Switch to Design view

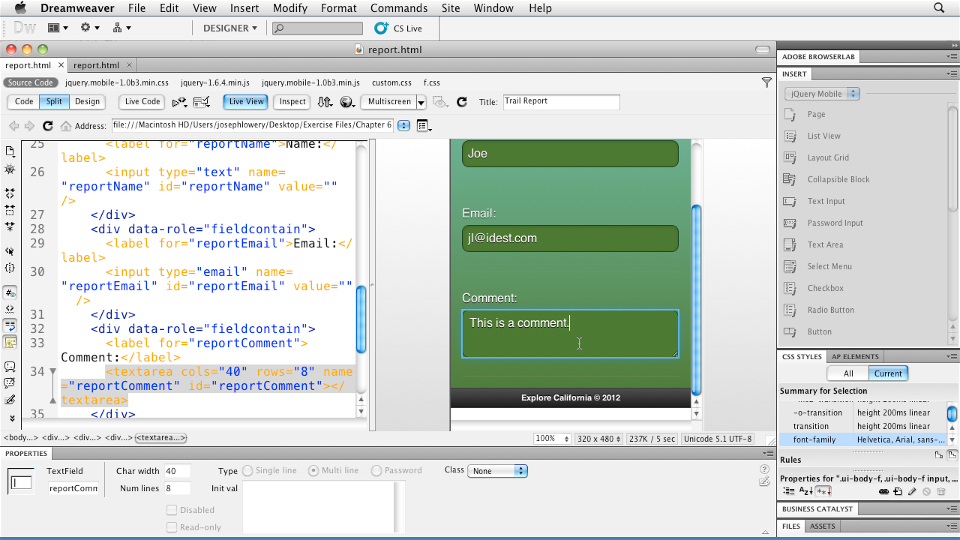87,102
